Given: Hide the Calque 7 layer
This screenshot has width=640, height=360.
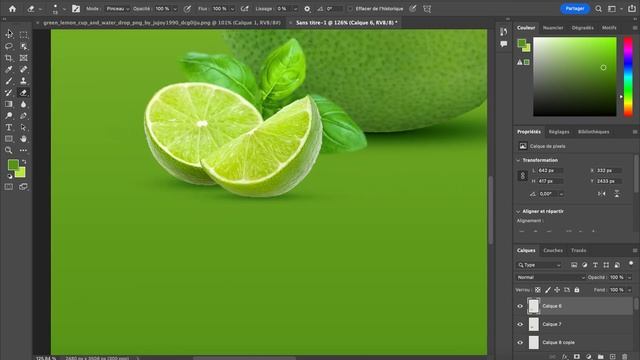Looking at the screenshot, I should [520, 324].
